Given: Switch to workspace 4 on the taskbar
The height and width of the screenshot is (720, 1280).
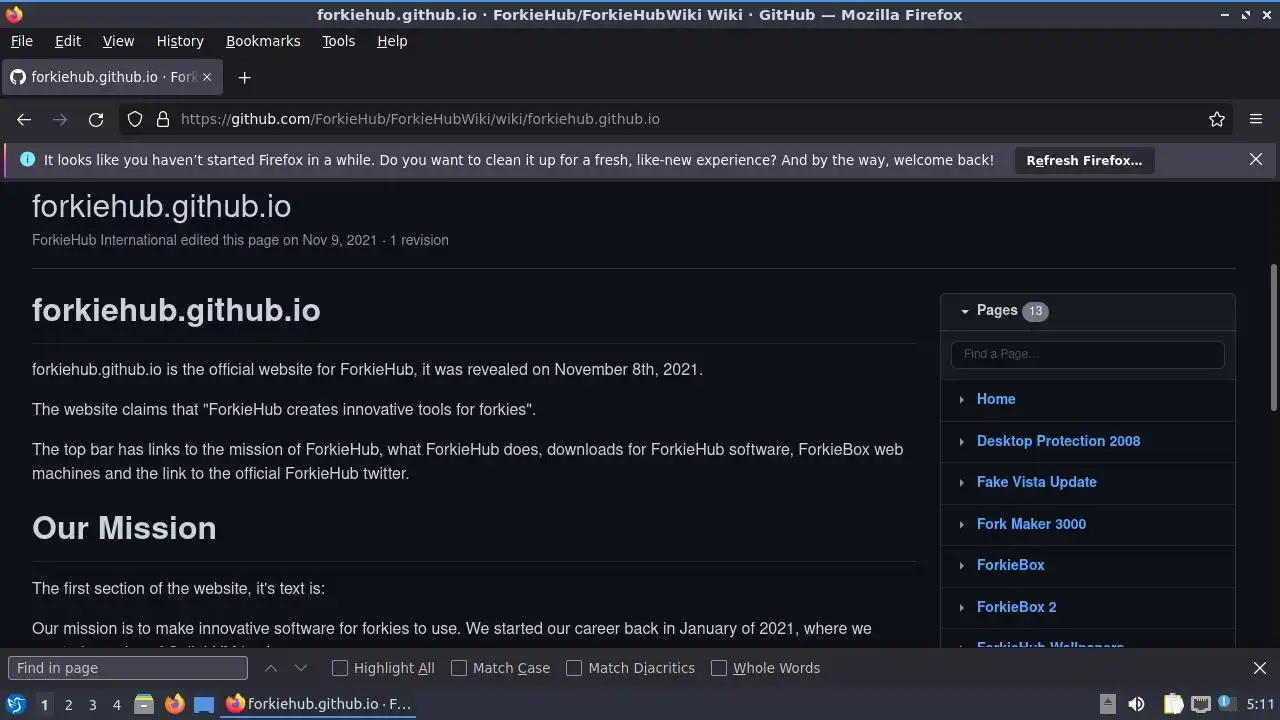Looking at the screenshot, I should point(116,704).
